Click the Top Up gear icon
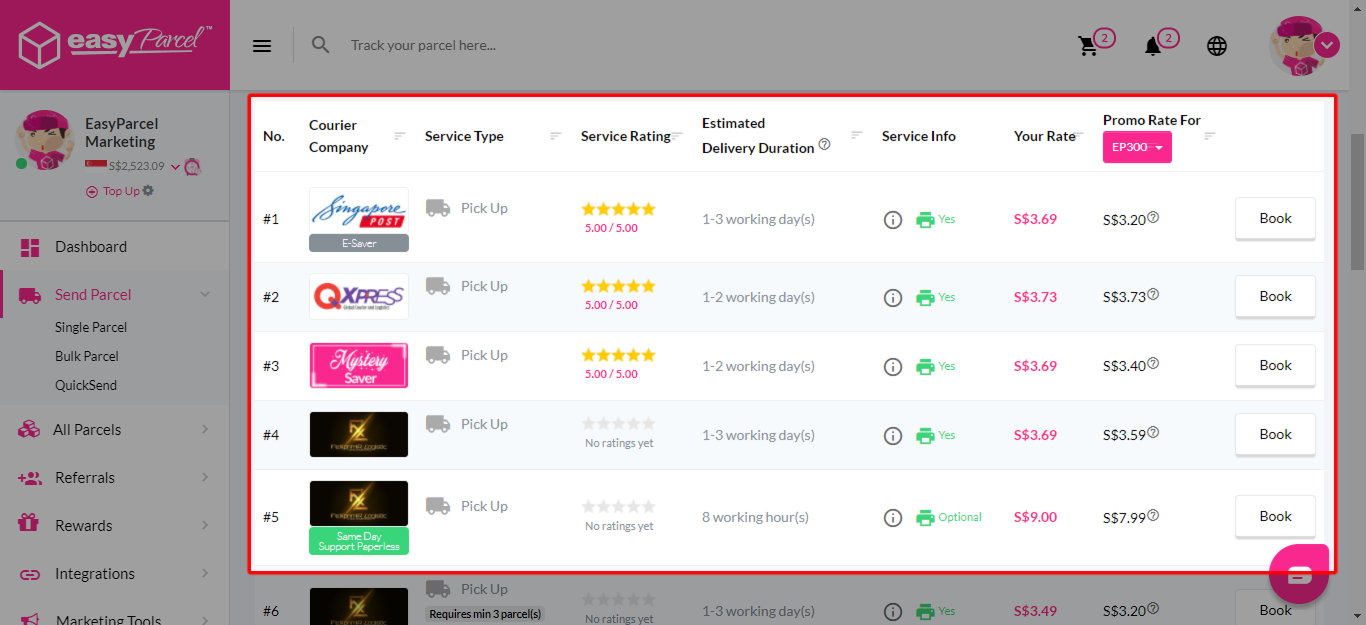Viewport: 1366px width, 625px height. pyautogui.click(x=147, y=190)
